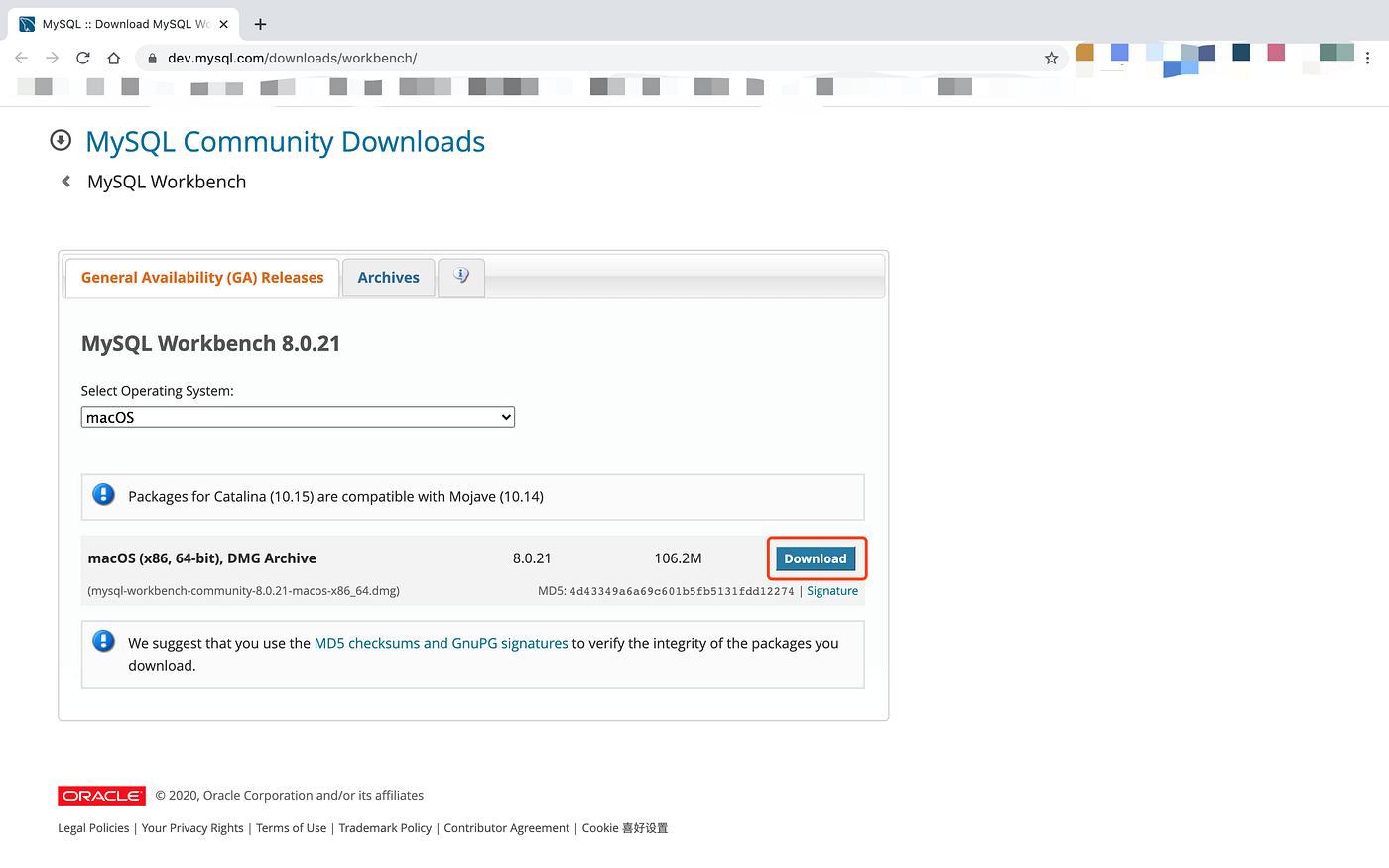
Task: Select the MySQL Download browser tab
Action: coord(123,24)
